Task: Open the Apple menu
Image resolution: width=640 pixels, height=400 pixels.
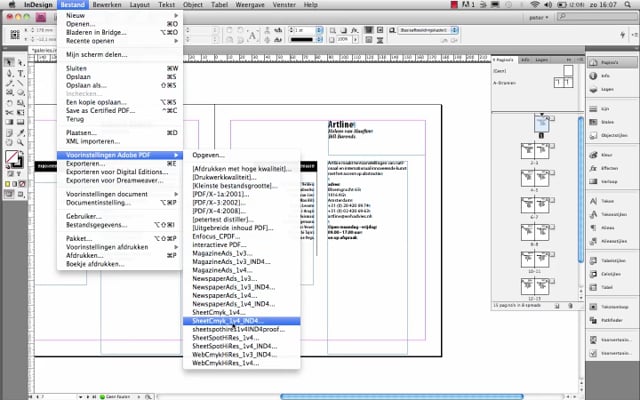Action: (12, 5)
